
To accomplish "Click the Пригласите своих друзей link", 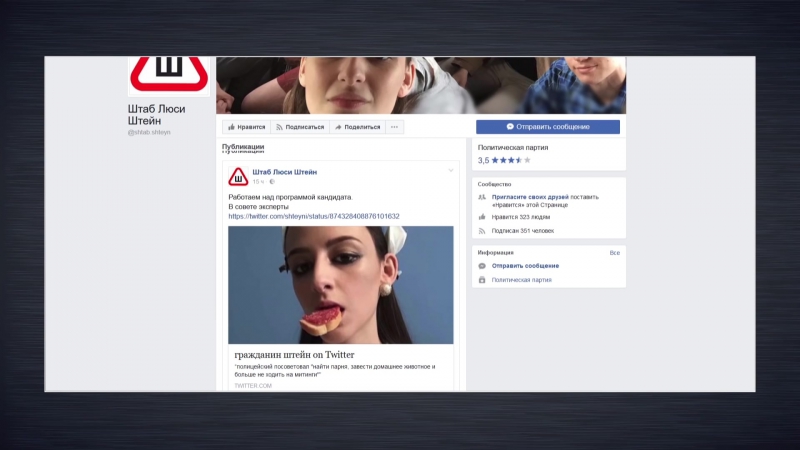I will (530, 197).
